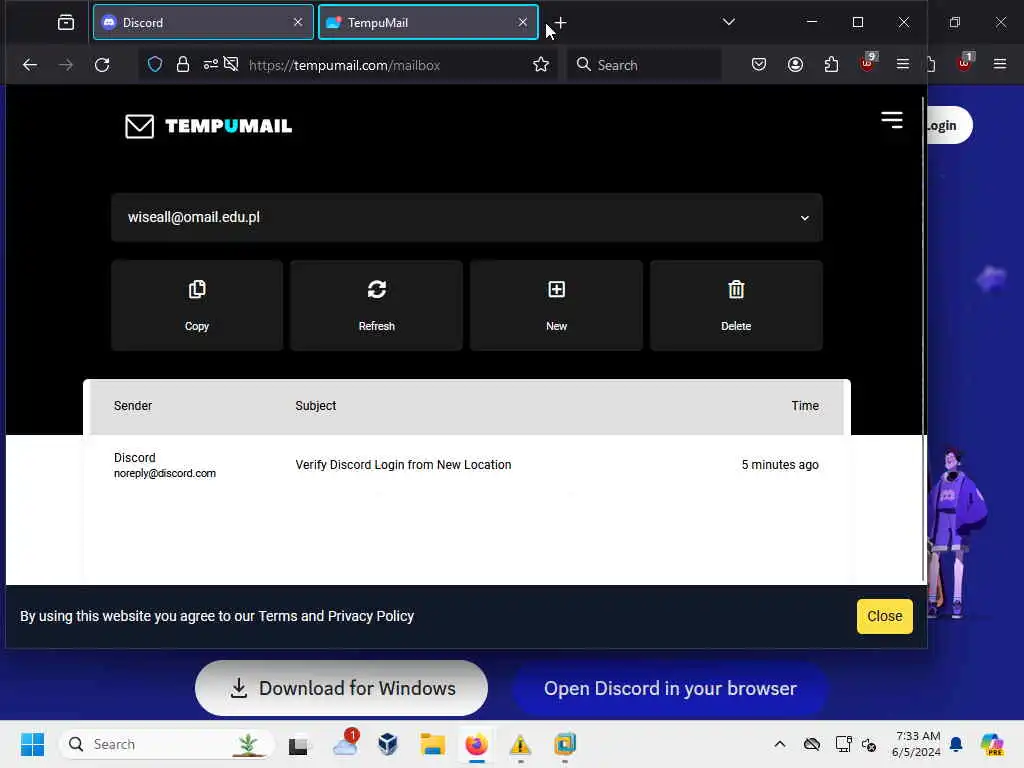Open the VMware app icon on taskbar
Viewport: 1024px width, 768px height.
point(565,744)
